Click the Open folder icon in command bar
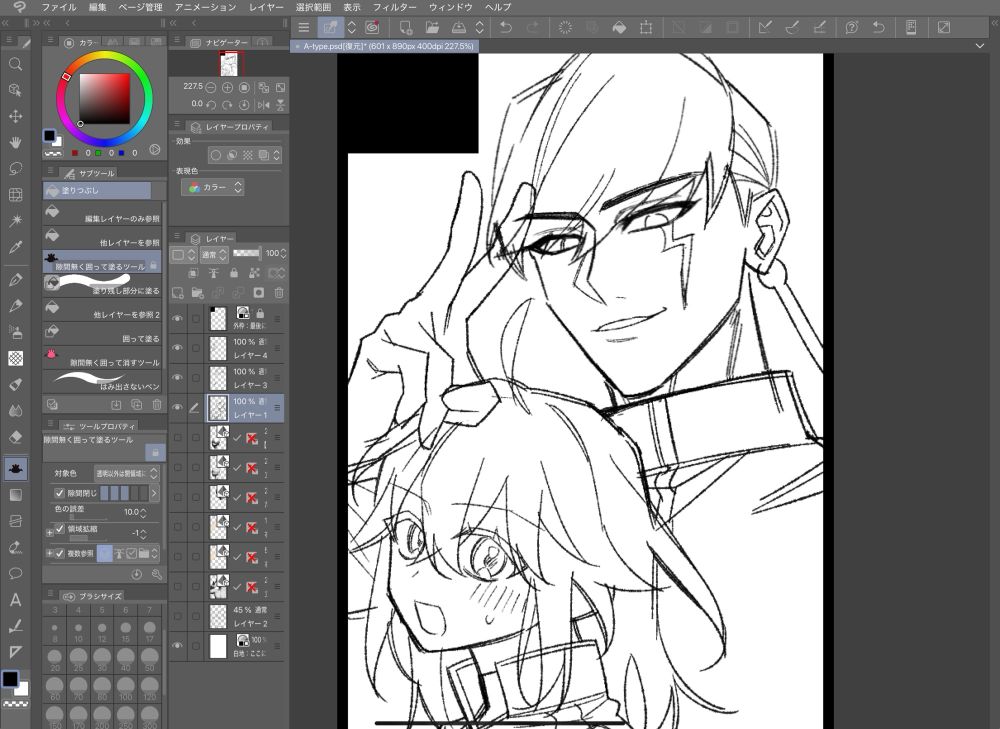 (x=432, y=27)
